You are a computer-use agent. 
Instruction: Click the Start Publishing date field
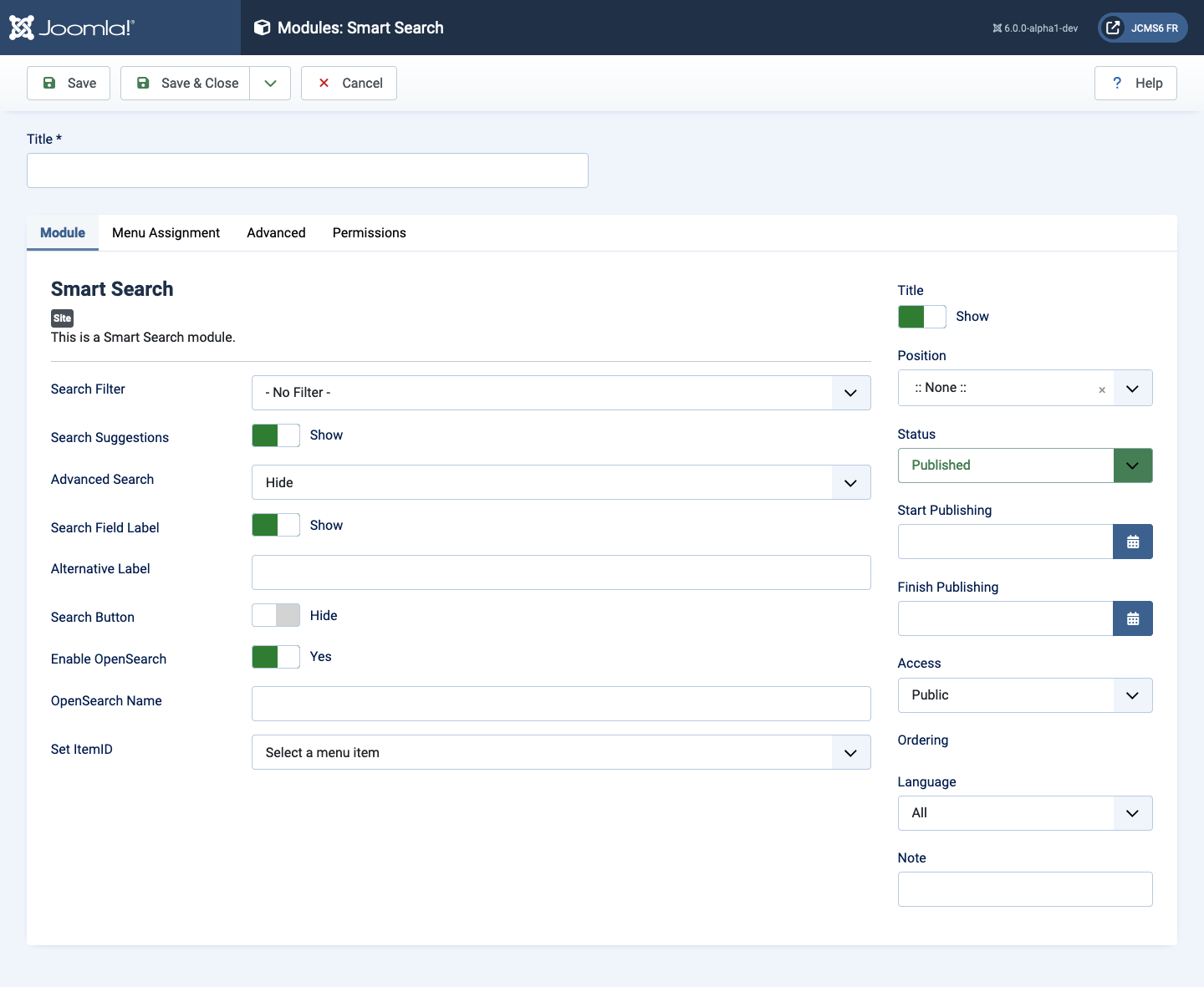(x=1005, y=542)
